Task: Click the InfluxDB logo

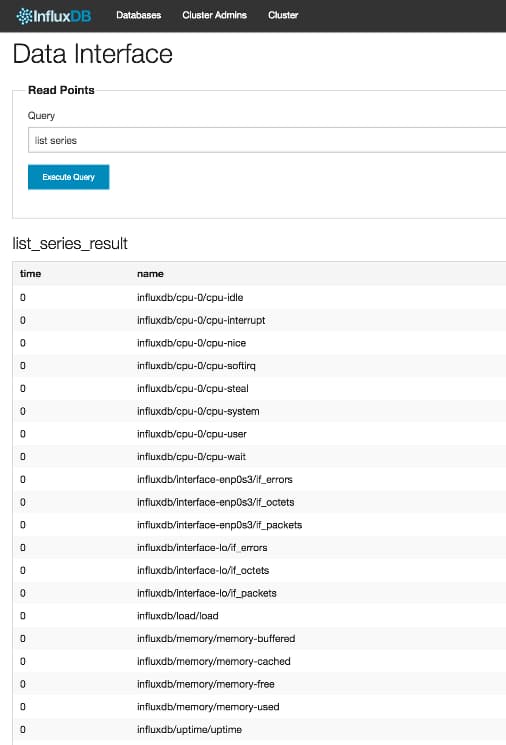Action: (54, 16)
